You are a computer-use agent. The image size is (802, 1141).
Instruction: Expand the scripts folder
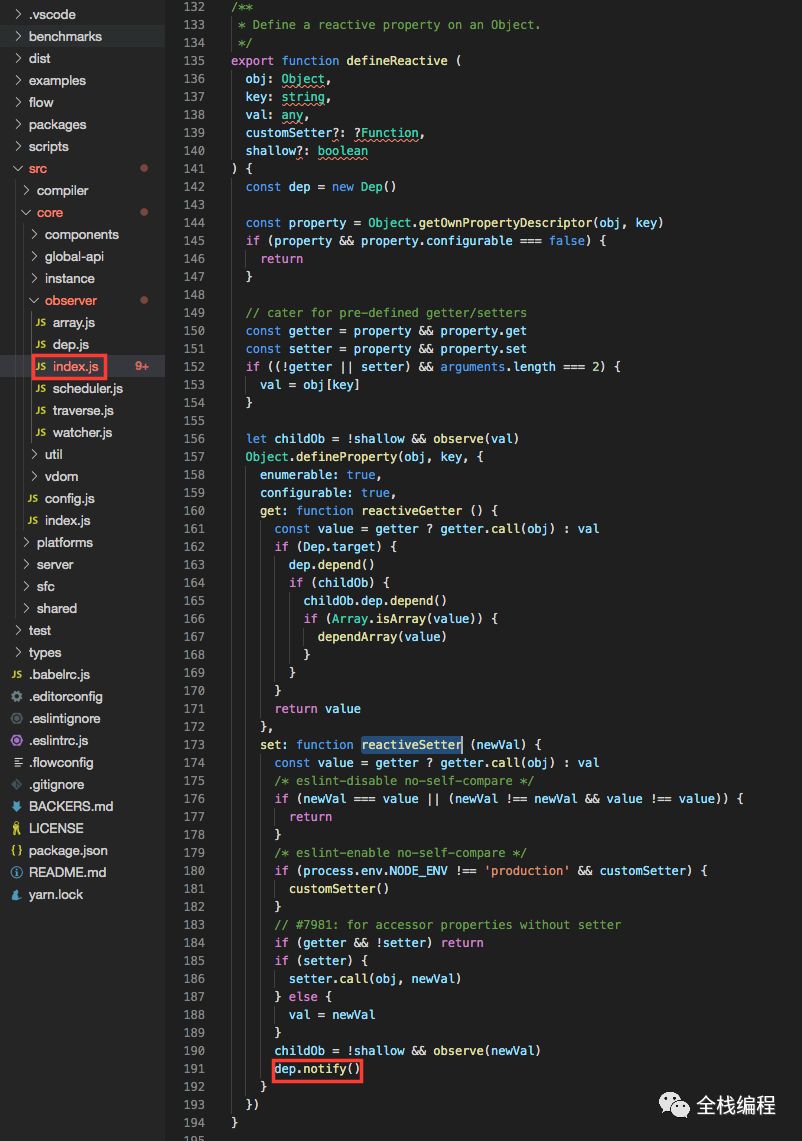click(18, 146)
